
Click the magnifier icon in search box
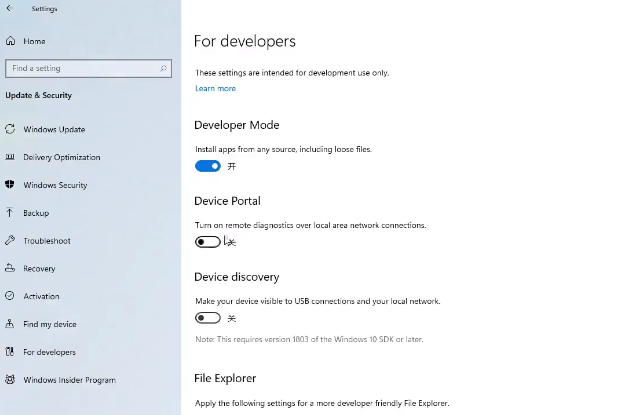click(163, 68)
